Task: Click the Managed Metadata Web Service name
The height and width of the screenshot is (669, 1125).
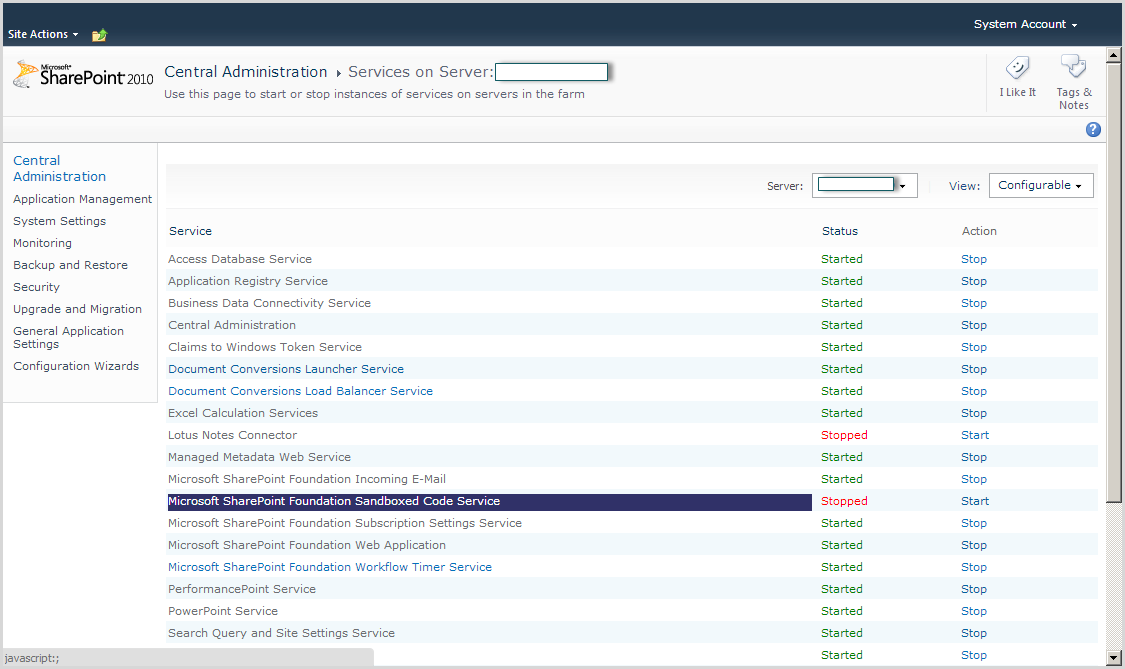Action: click(x=260, y=457)
